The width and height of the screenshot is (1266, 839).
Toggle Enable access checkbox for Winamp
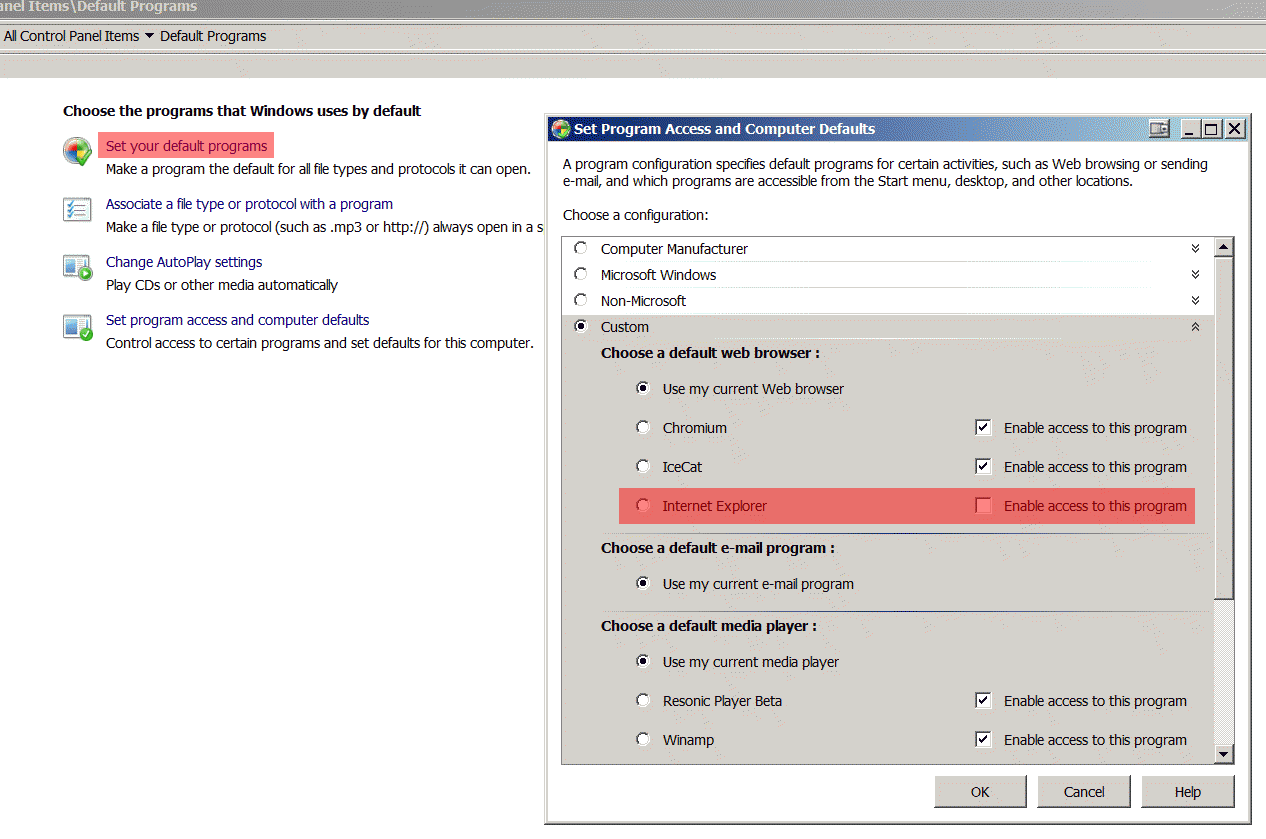point(983,739)
